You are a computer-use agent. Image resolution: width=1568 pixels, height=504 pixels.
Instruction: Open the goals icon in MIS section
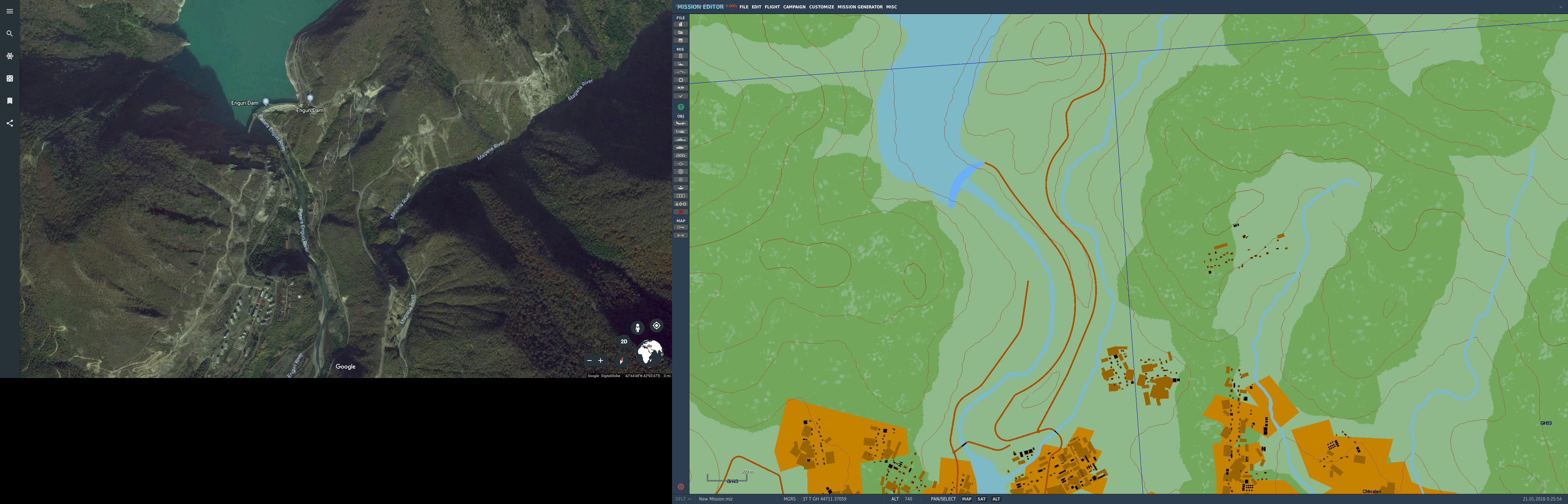pyautogui.click(x=680, y=80)
